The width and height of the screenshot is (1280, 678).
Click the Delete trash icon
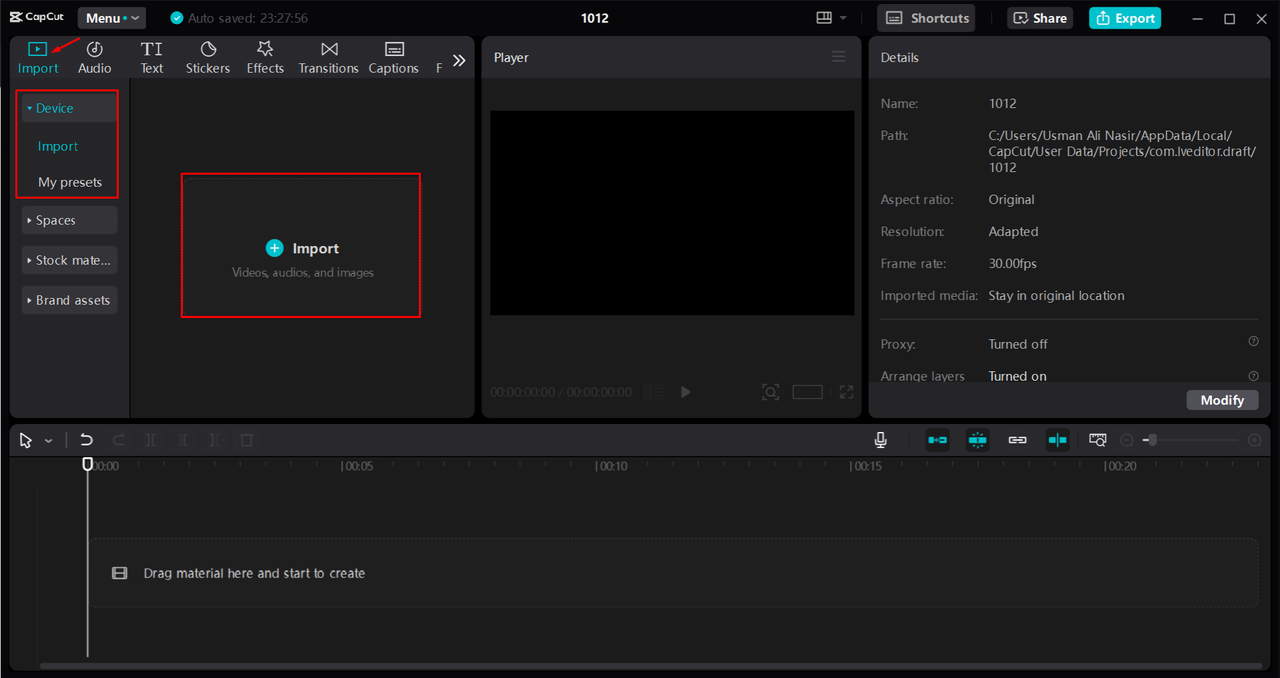[247, 440]
